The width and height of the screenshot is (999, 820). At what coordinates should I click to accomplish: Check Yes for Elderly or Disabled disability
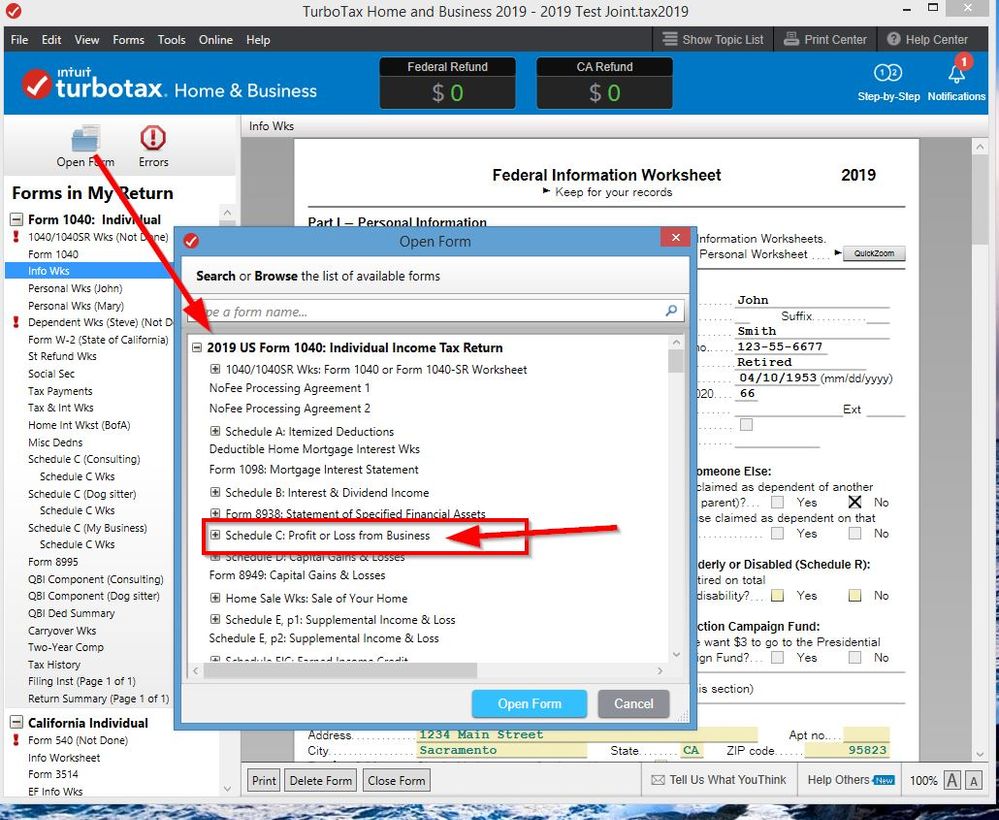pos(777,596)
